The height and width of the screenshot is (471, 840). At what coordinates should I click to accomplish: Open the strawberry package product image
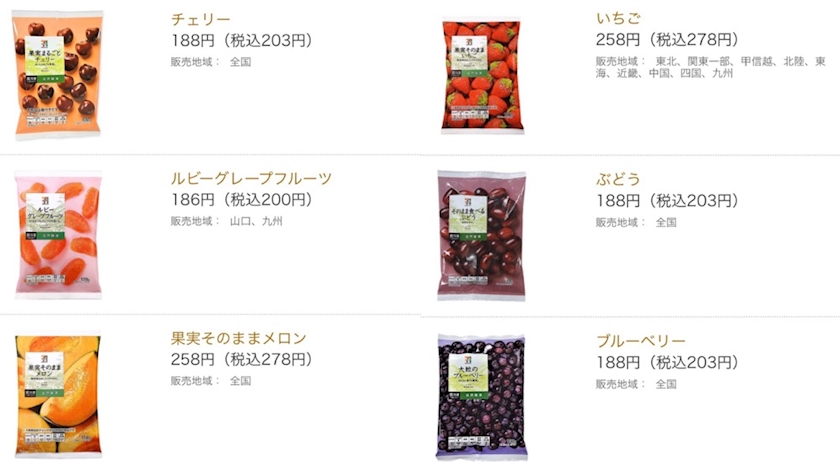482,75
